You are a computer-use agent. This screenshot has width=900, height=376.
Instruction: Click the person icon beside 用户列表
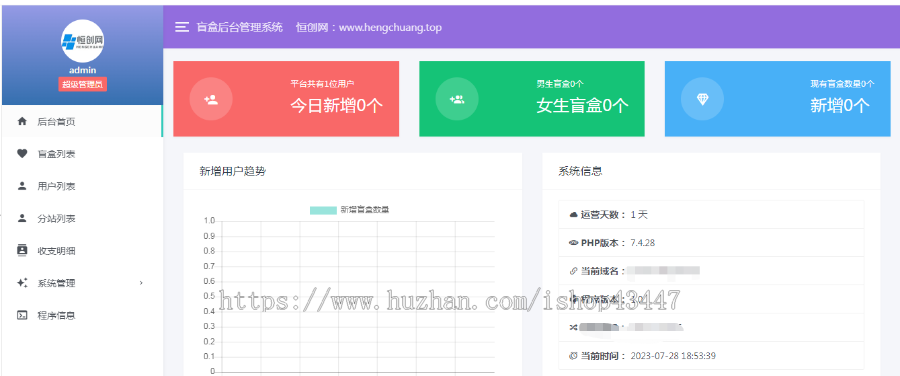click(x=22, y=185)
